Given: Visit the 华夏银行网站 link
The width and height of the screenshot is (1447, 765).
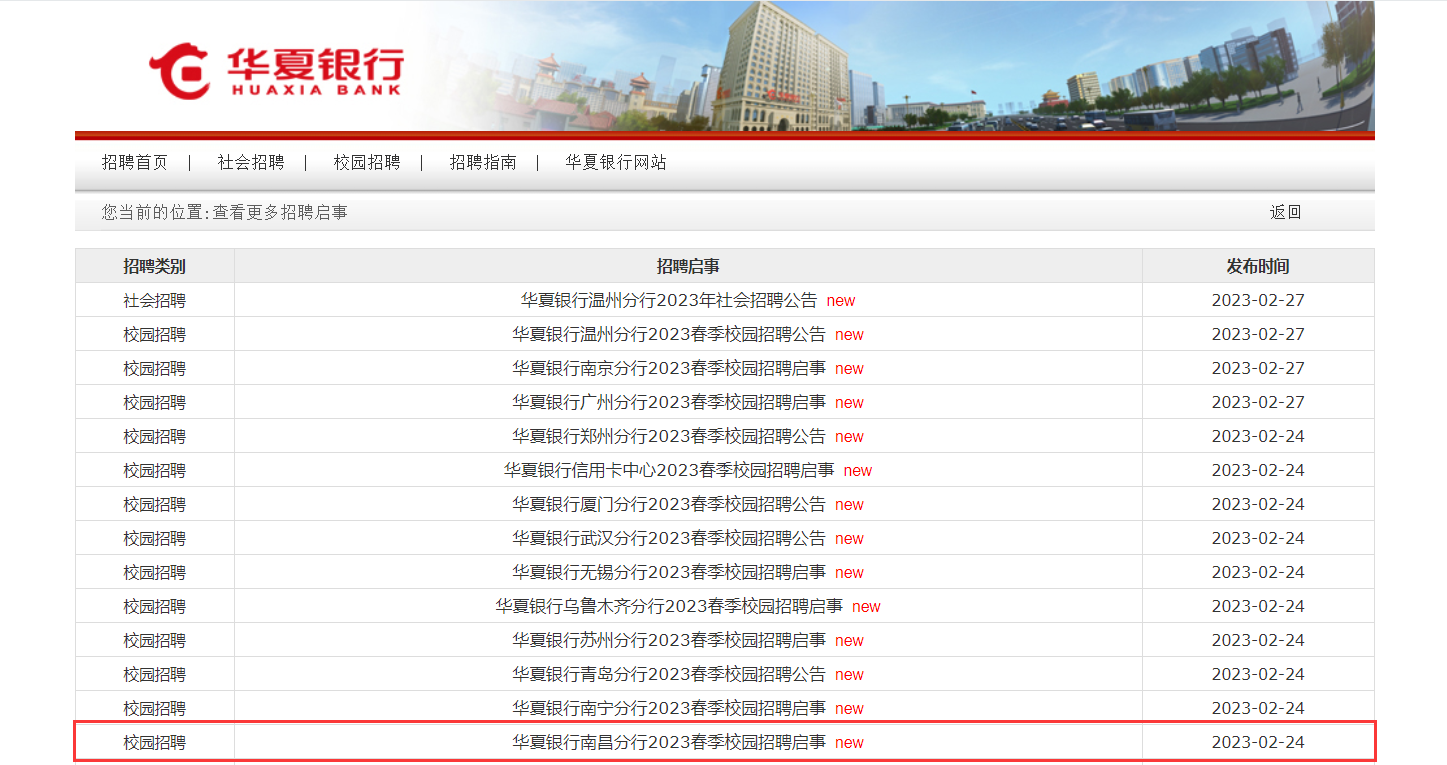Looking at the screenshot, I should pyautogui.click(x=616, y=163).
